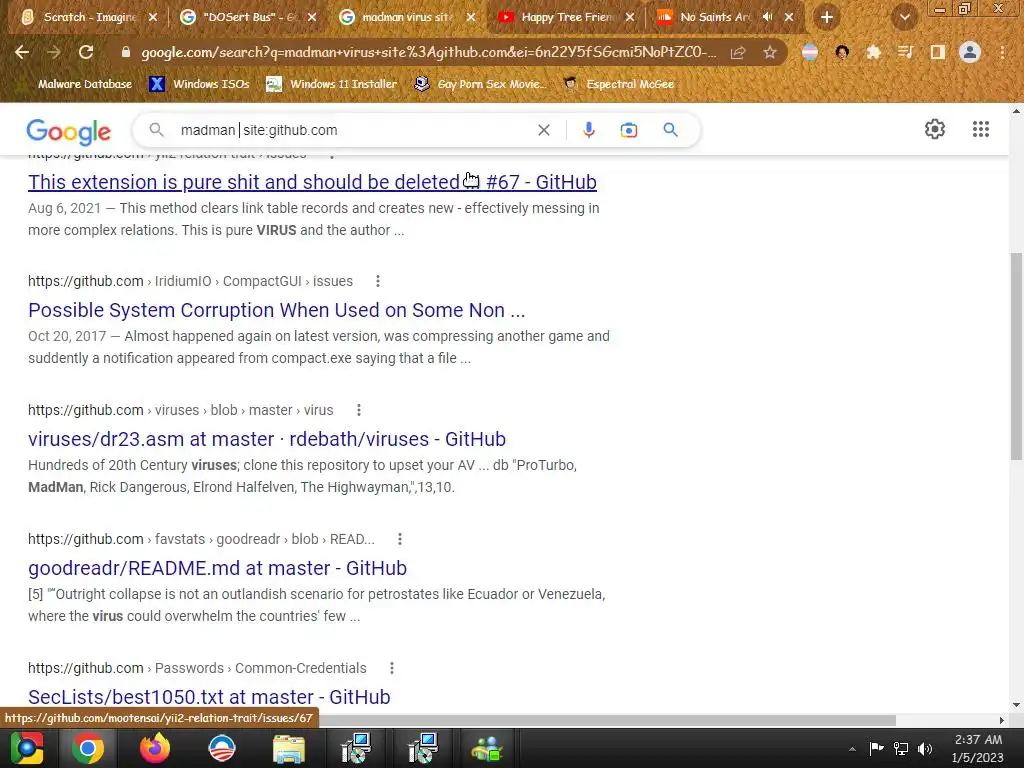Image resolution: width=1024 pixels, height=768 pixels.
Task: Show hidden system tray icons
Action: pyautogui.click(x=852, y=749)
